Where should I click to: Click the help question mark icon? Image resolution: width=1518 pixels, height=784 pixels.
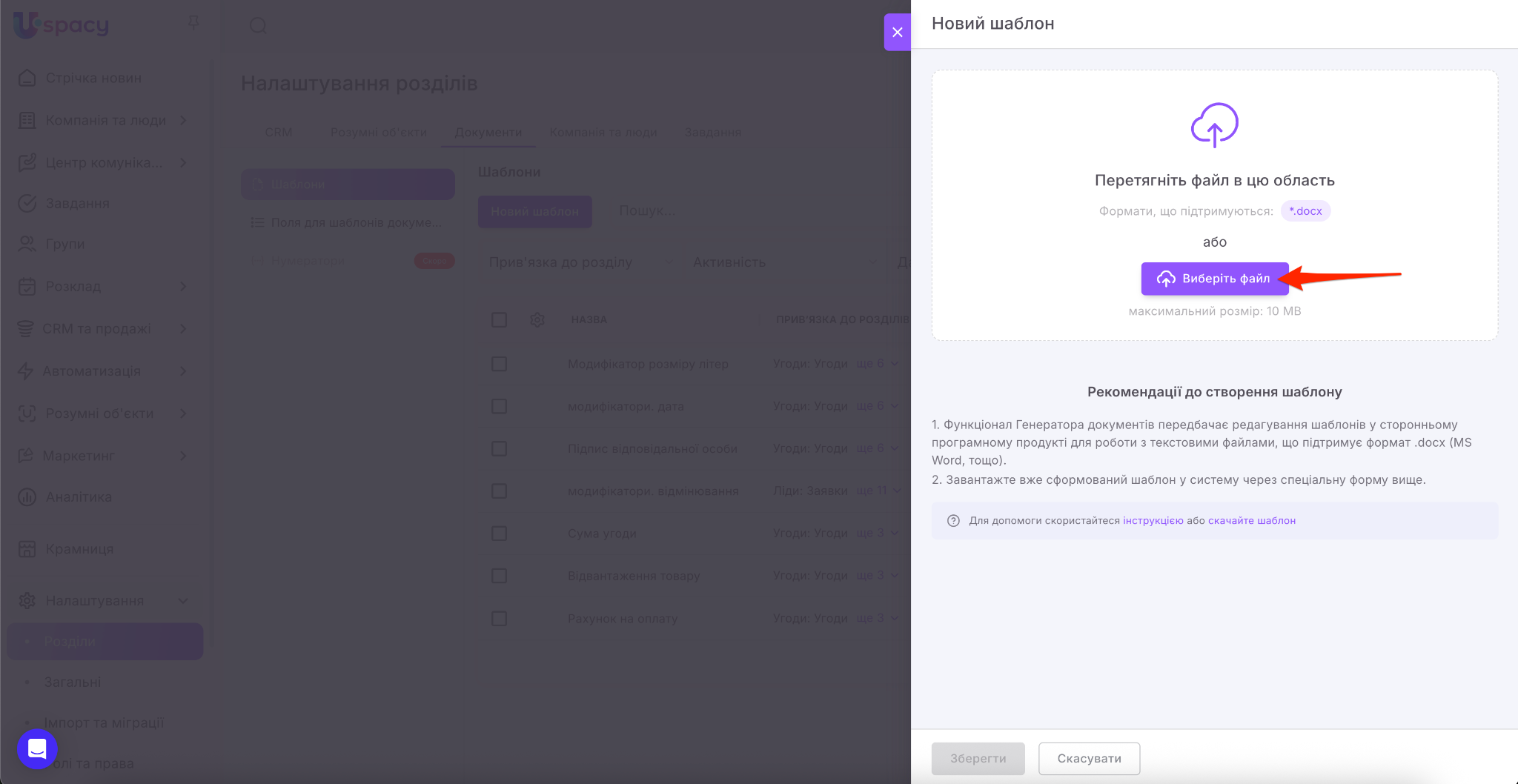(953, 521)
